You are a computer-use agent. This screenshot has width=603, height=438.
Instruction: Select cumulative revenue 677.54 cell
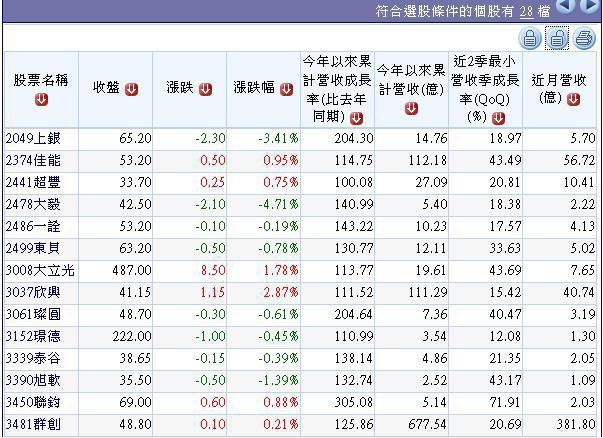point(411,425)
